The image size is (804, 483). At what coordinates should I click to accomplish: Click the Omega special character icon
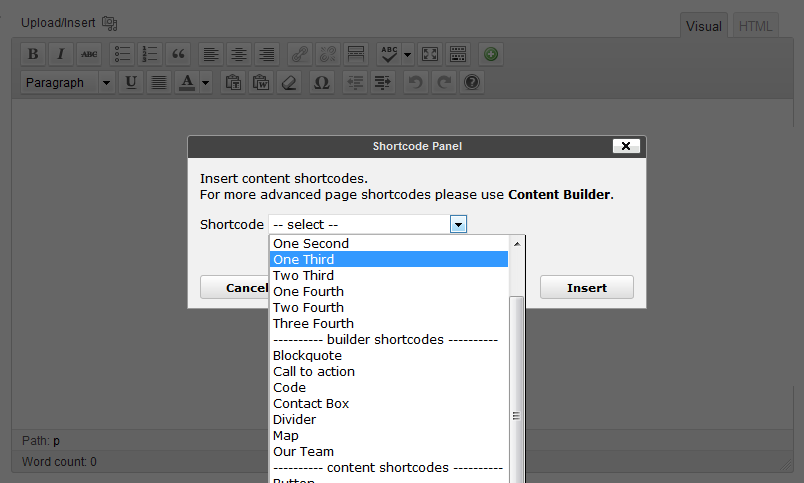[321, 83]
